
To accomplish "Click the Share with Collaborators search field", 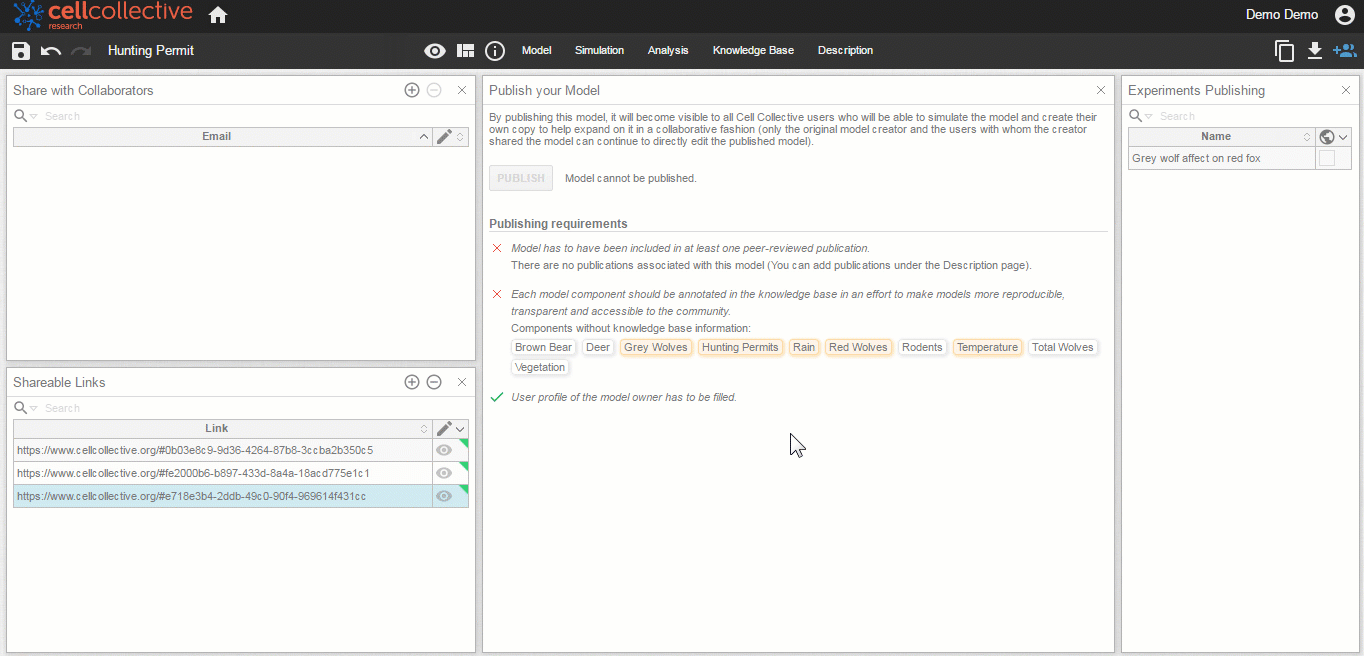I will pyautogui.click(x=255, y=116).
